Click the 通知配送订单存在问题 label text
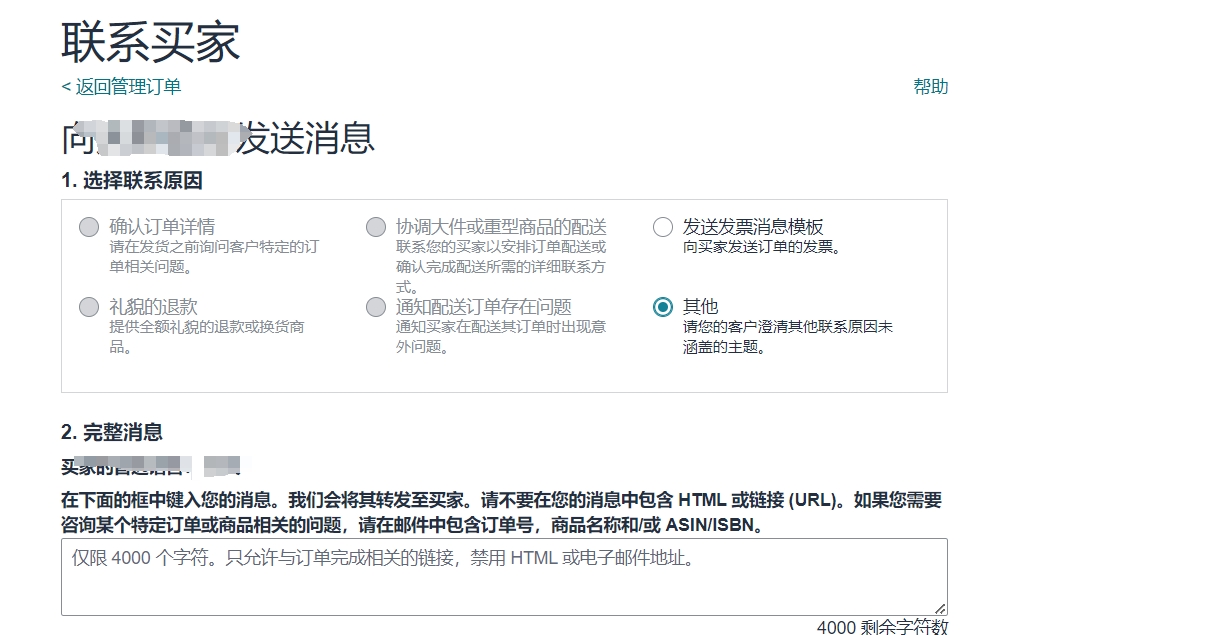The height and width of the screenshot is (635, 1224). click(x=484, y=307)
